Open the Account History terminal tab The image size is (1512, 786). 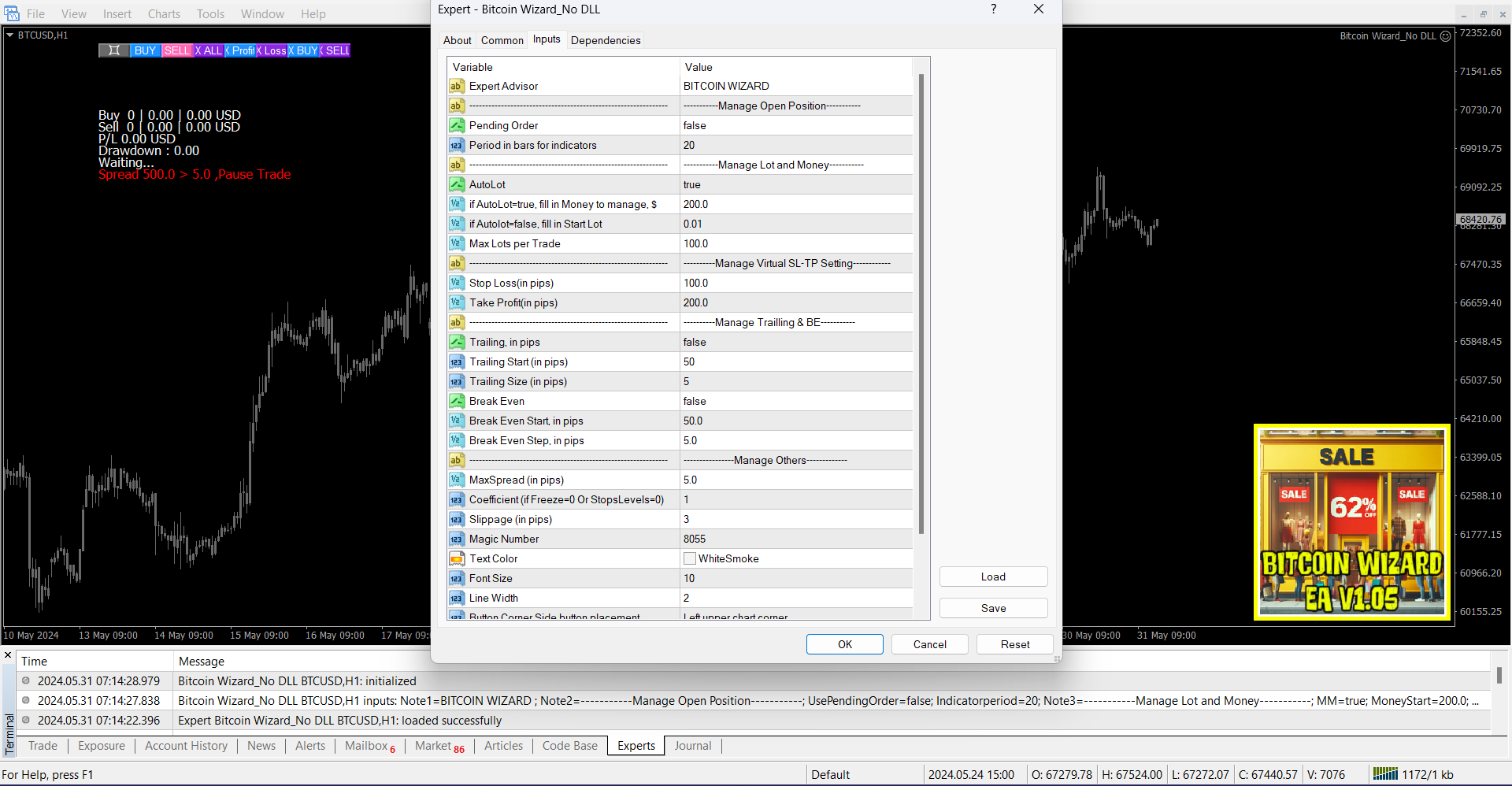tap(186, 746)
